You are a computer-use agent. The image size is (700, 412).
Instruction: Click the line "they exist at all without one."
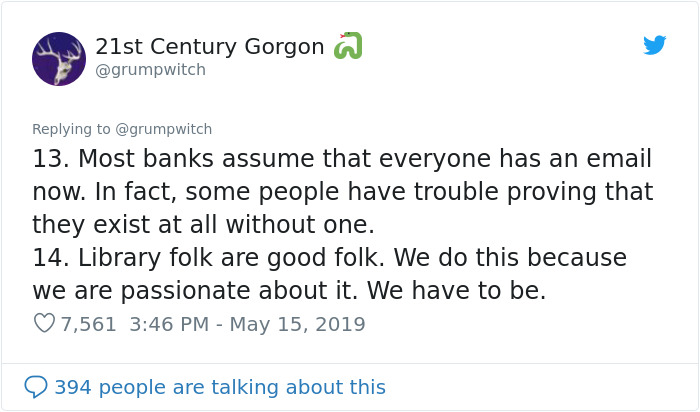coord(203,224)
